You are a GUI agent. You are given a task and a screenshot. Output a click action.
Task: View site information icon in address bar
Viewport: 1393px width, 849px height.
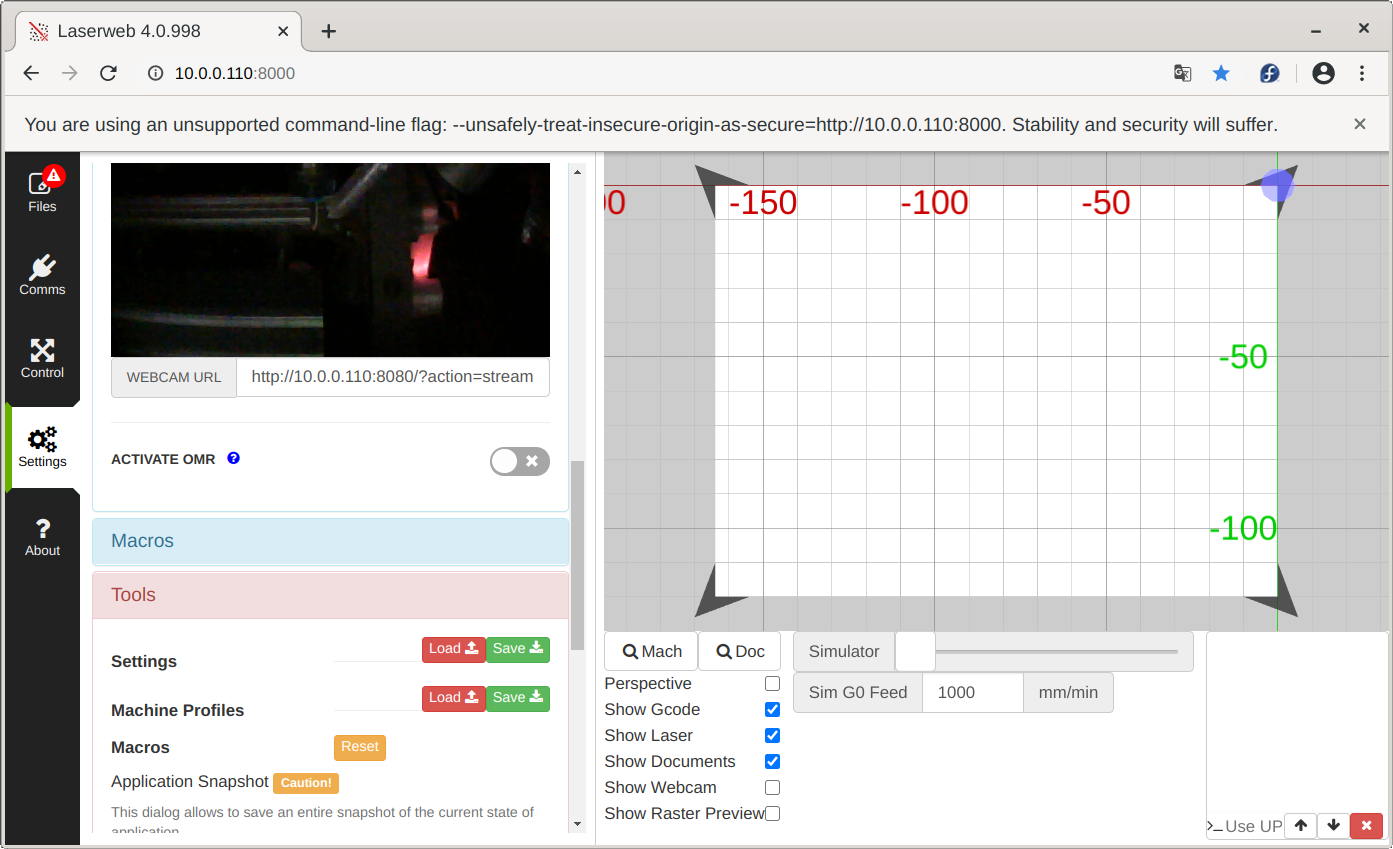(x=155, y=73)
